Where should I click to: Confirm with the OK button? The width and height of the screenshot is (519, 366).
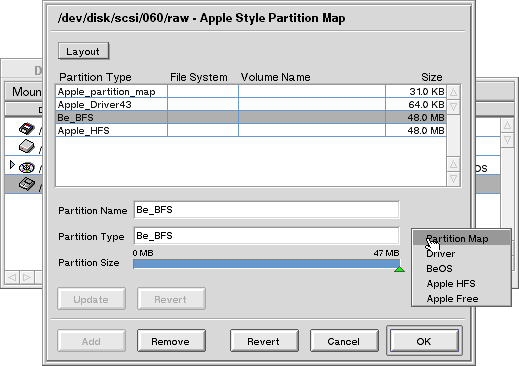click(x=424, y=341)
